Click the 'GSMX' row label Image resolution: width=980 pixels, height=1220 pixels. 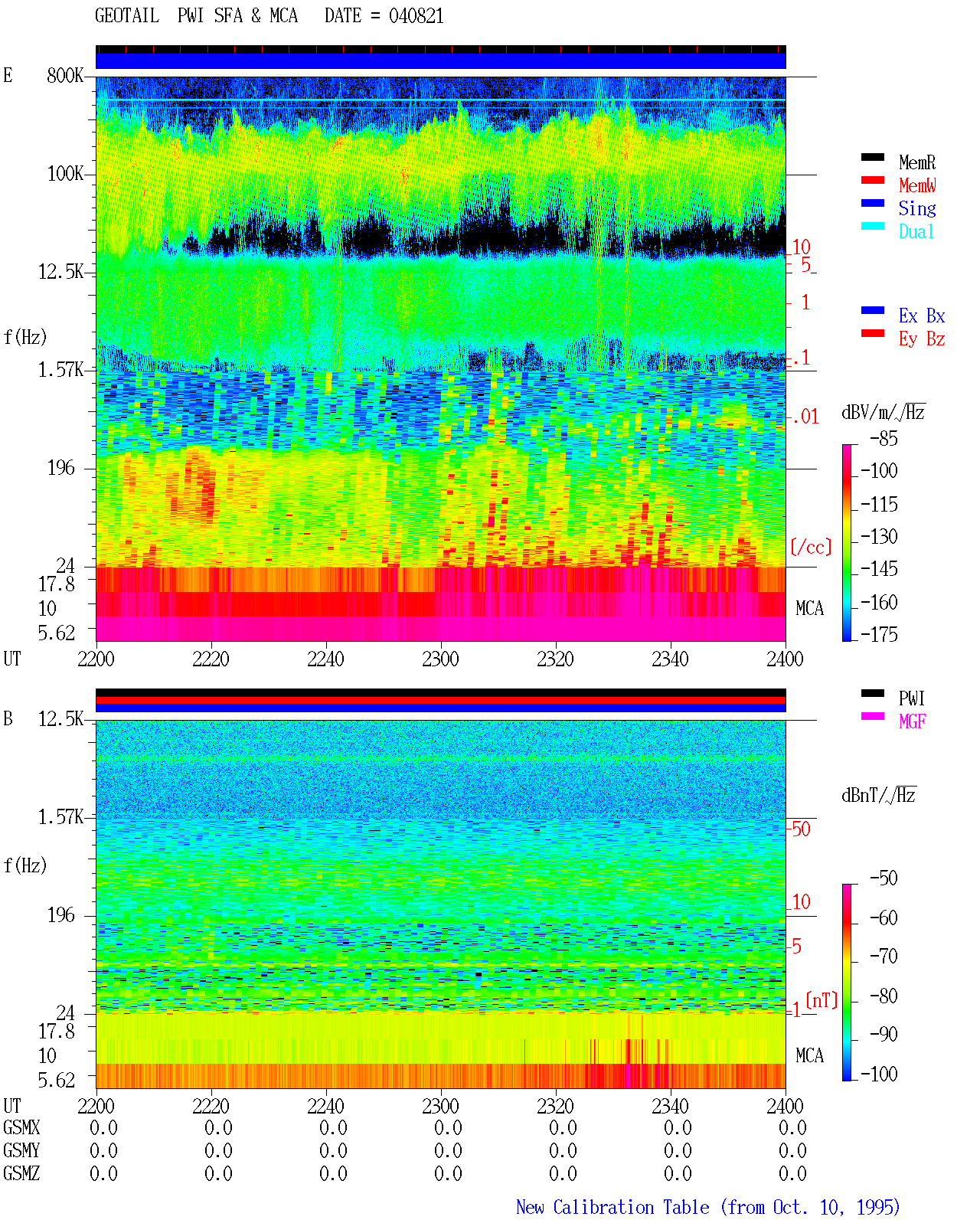tap(21, 1127)
